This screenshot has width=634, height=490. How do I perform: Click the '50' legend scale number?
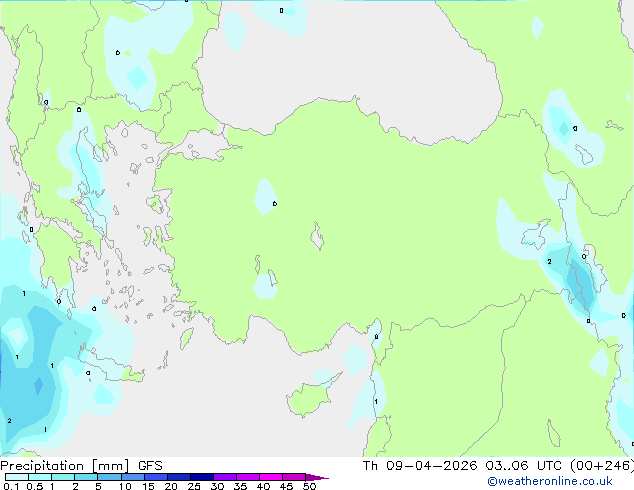(309, 486)
